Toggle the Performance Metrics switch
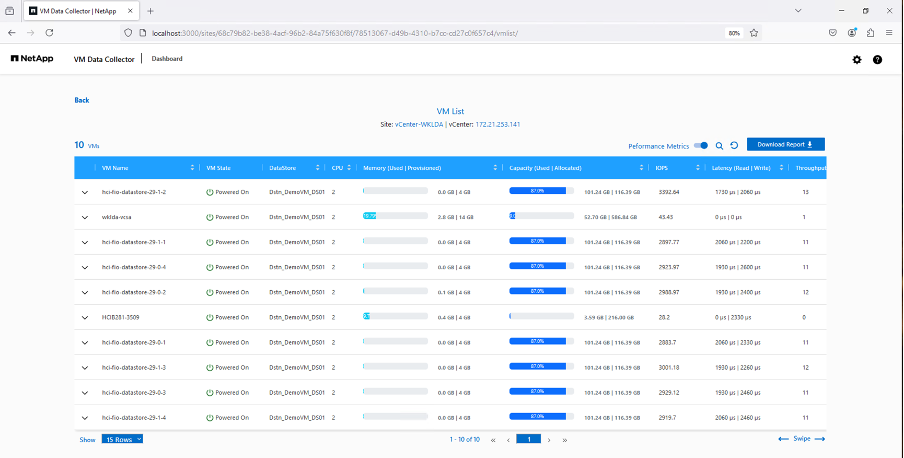Screen dimensions: 904x458 (701, 145)
